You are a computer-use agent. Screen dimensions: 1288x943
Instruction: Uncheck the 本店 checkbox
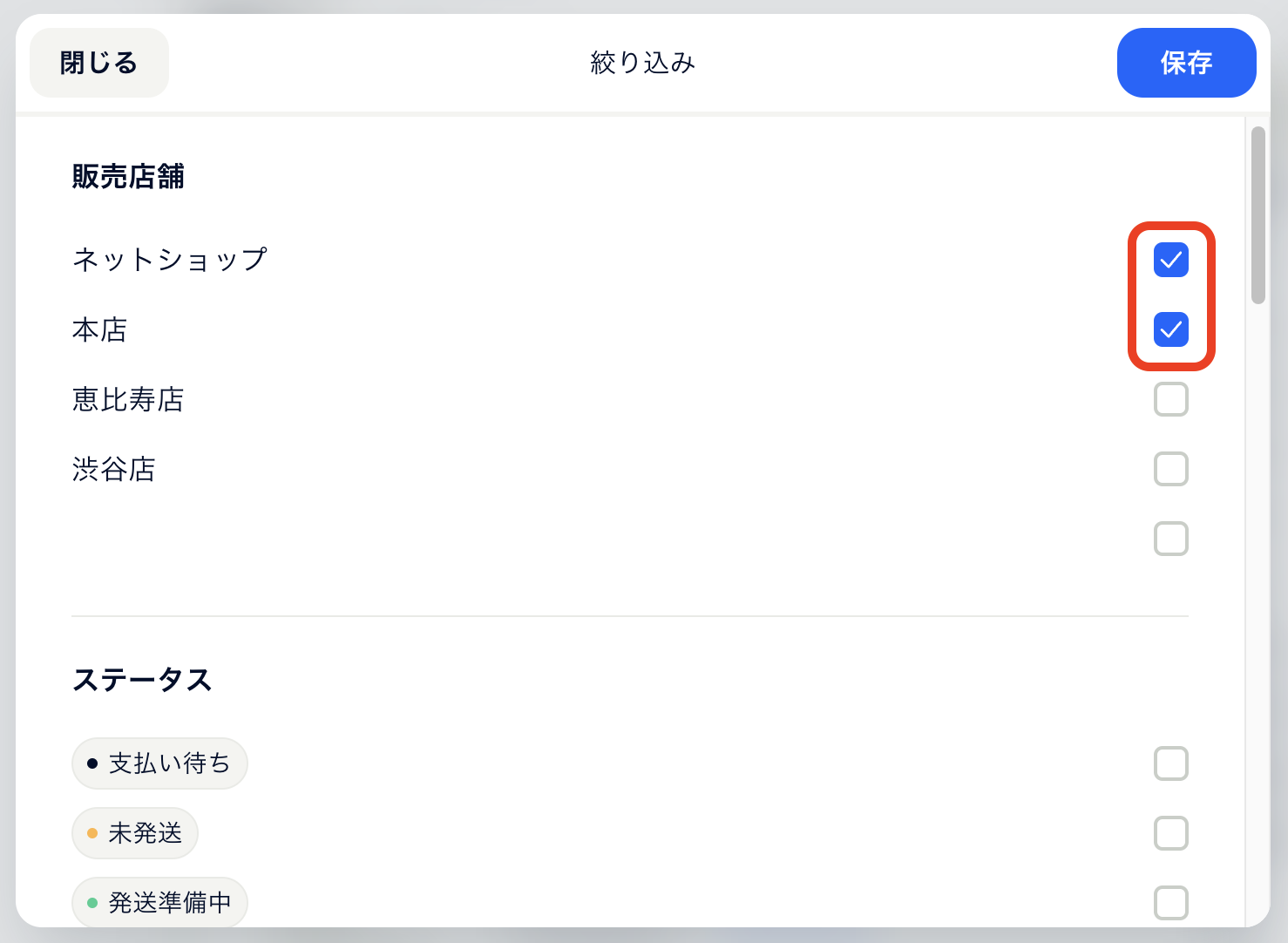tap(1170, 329)
